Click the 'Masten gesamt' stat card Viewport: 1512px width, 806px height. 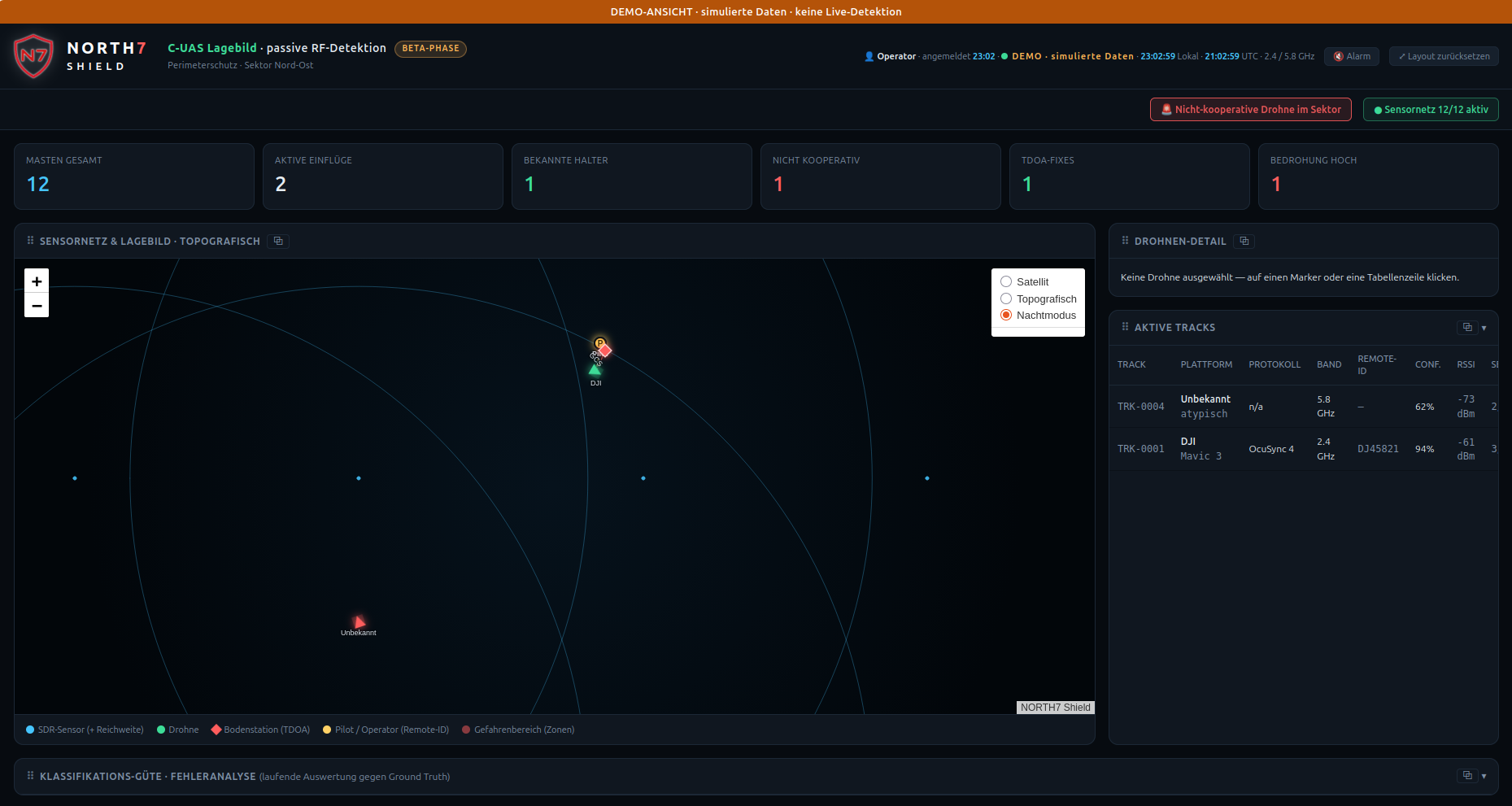click(134, 176)
